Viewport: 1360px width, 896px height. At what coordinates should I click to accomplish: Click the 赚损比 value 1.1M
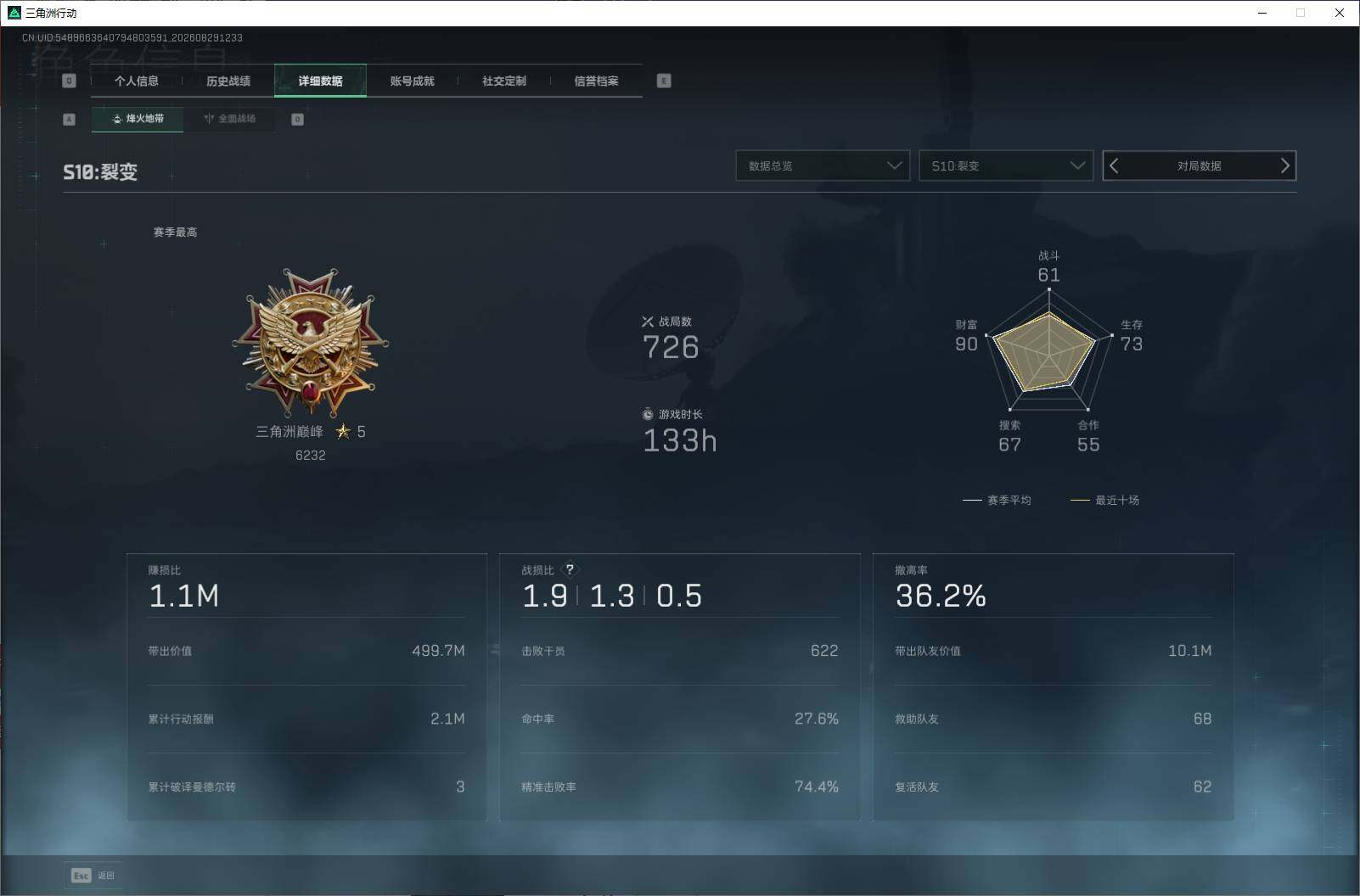[x=184, y=596]
